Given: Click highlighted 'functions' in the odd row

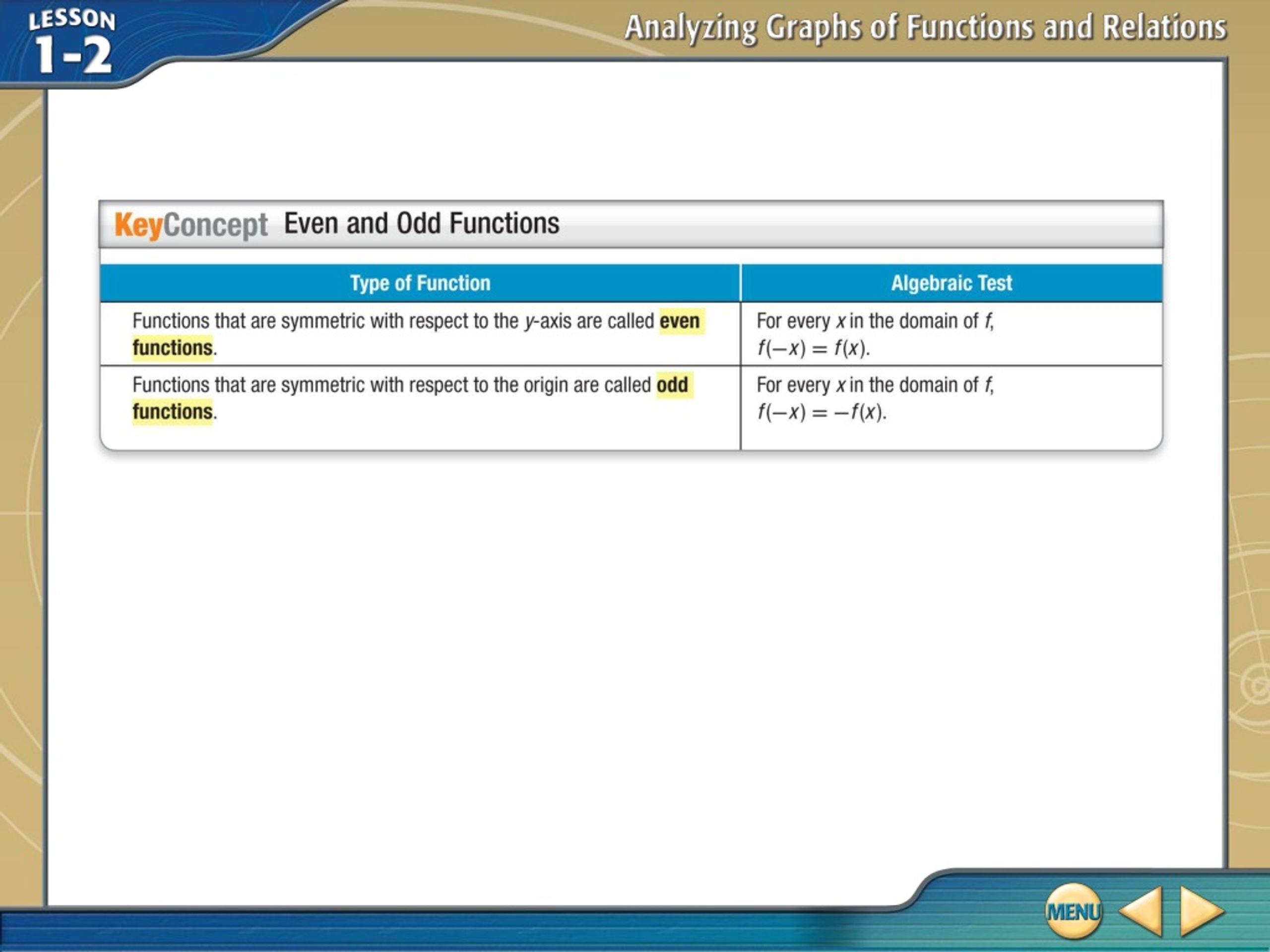Looking at the screenshot, I should [x=173, y=412].
